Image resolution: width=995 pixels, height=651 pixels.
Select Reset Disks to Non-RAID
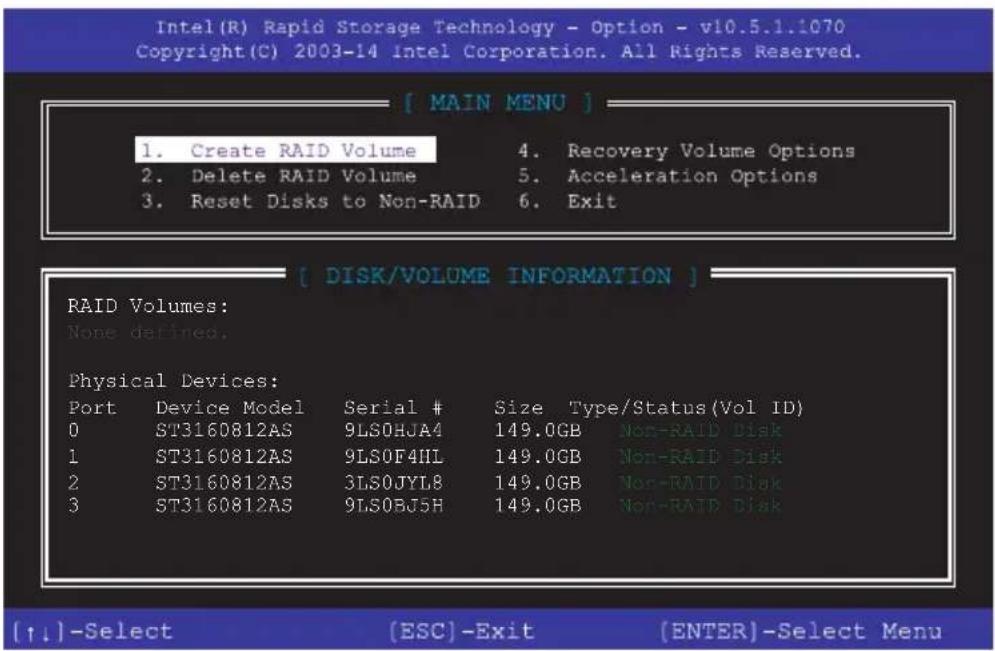point(310,201)
